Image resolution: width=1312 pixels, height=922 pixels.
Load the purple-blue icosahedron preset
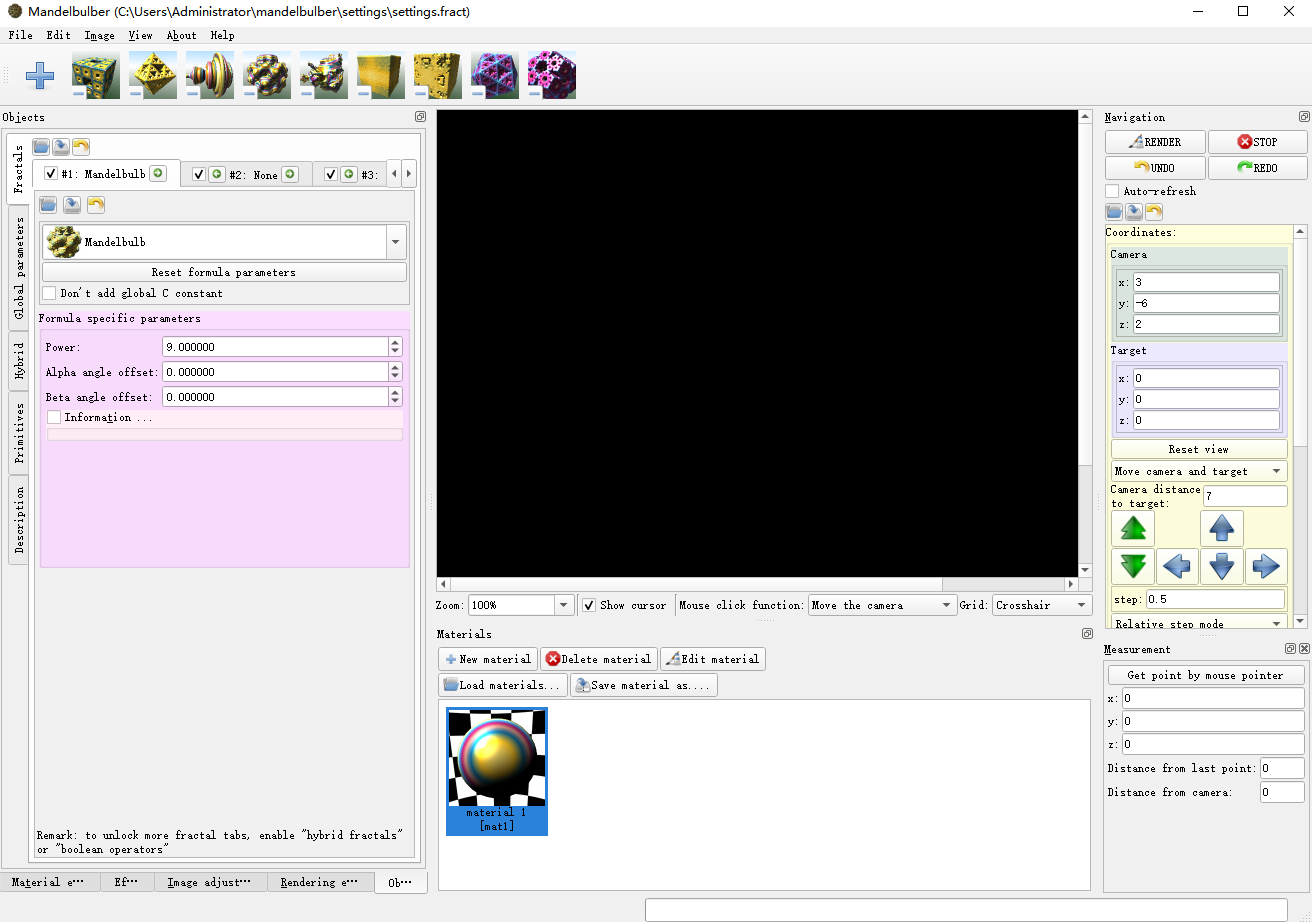(494, 75)
